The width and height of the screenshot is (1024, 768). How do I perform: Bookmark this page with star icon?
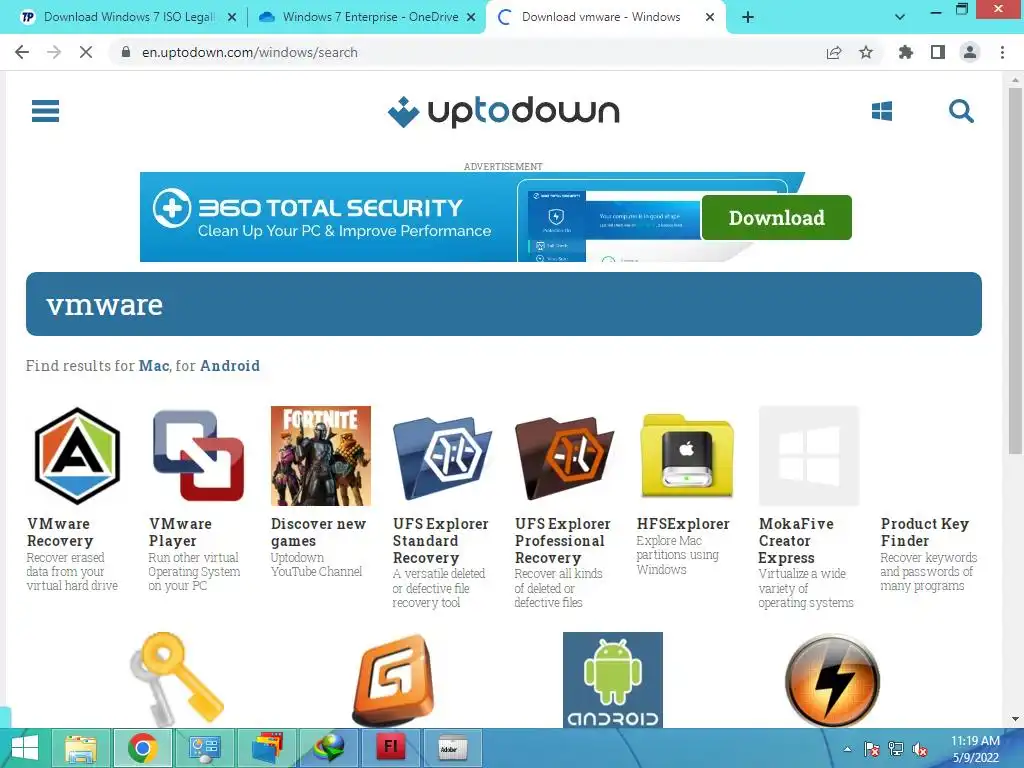[x=866, y=52]
